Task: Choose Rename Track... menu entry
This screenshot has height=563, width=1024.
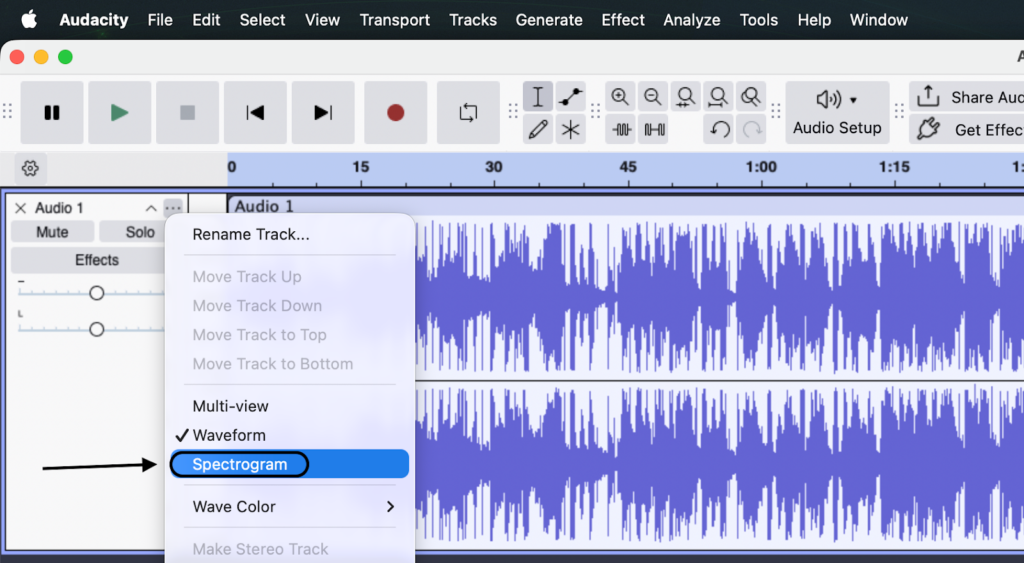Action: (251, 235)
